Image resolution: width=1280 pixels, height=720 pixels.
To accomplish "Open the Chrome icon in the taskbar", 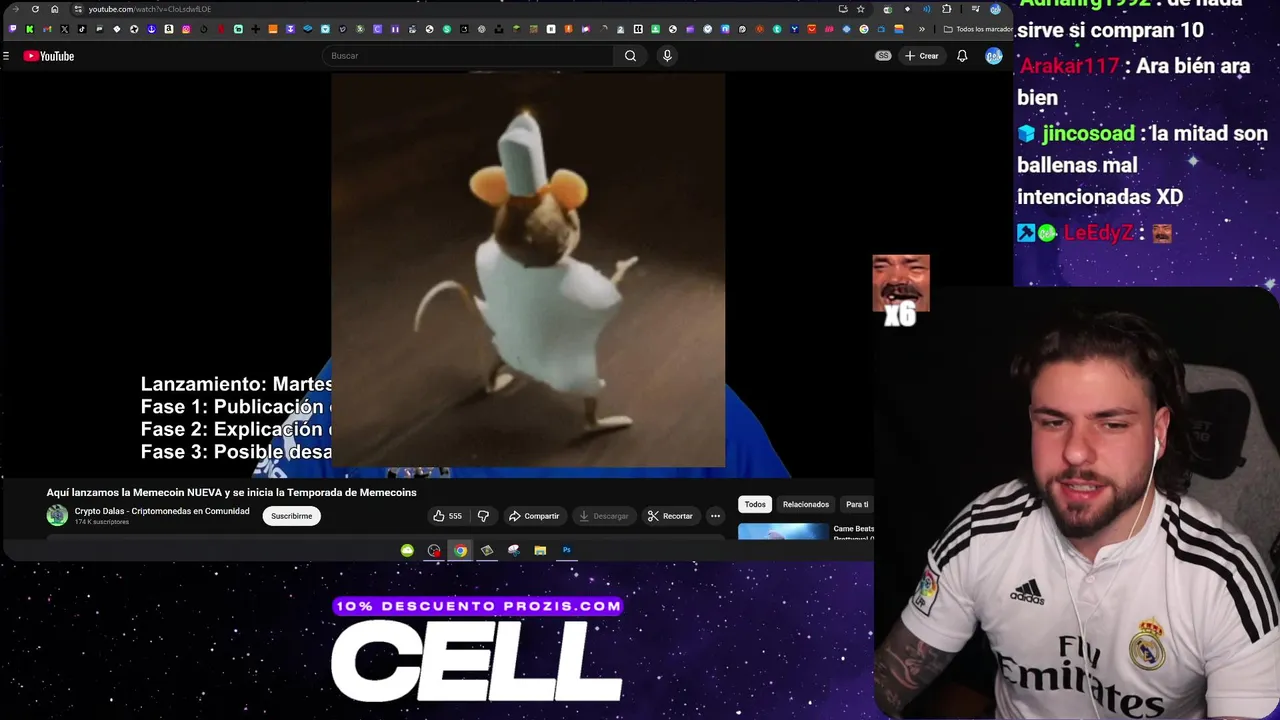I will [x=460, y=550].
